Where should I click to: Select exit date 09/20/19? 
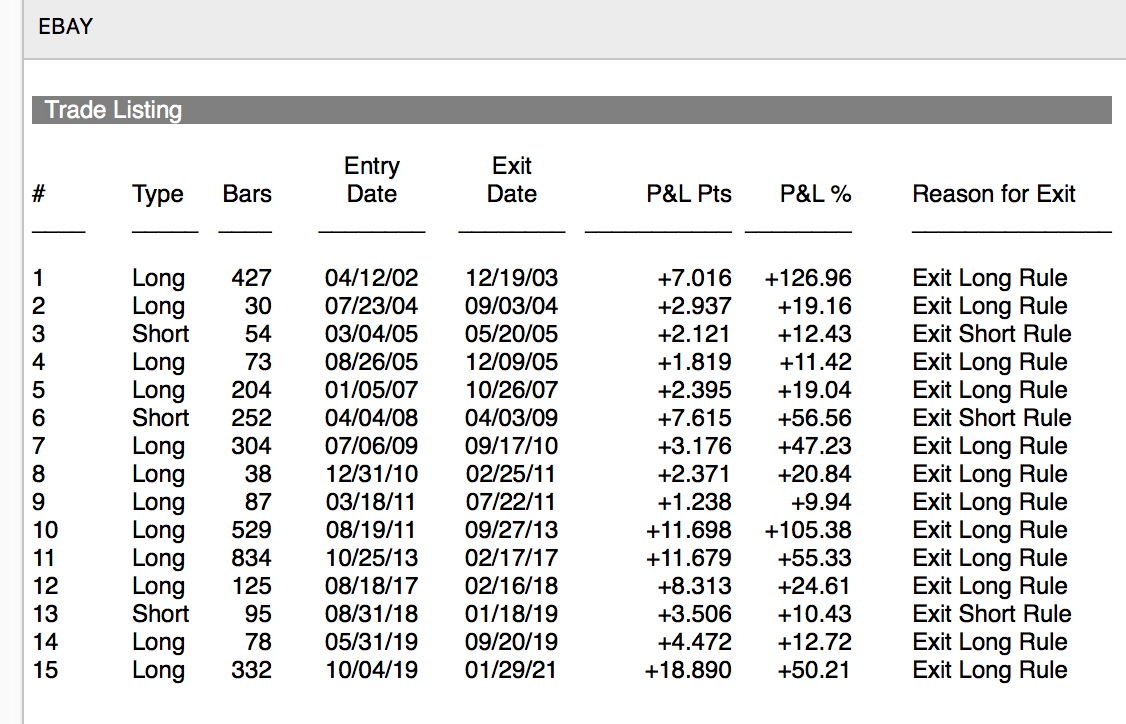[x=511, y=642]
